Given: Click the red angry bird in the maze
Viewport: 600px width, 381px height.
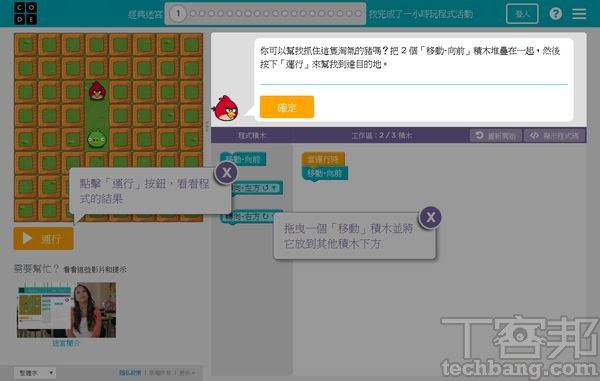Looking at the screenshot, I should 97,91.
